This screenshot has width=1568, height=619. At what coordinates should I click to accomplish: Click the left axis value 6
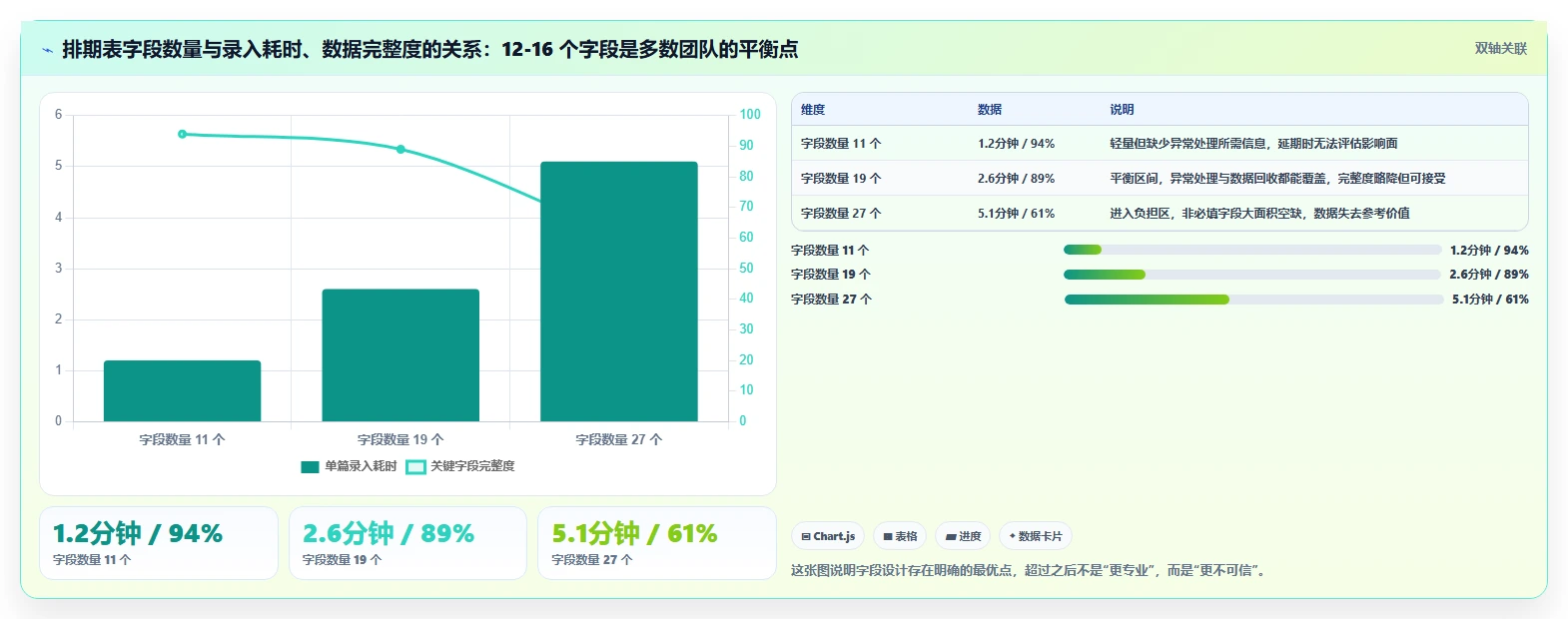click(x=58, y=115)
